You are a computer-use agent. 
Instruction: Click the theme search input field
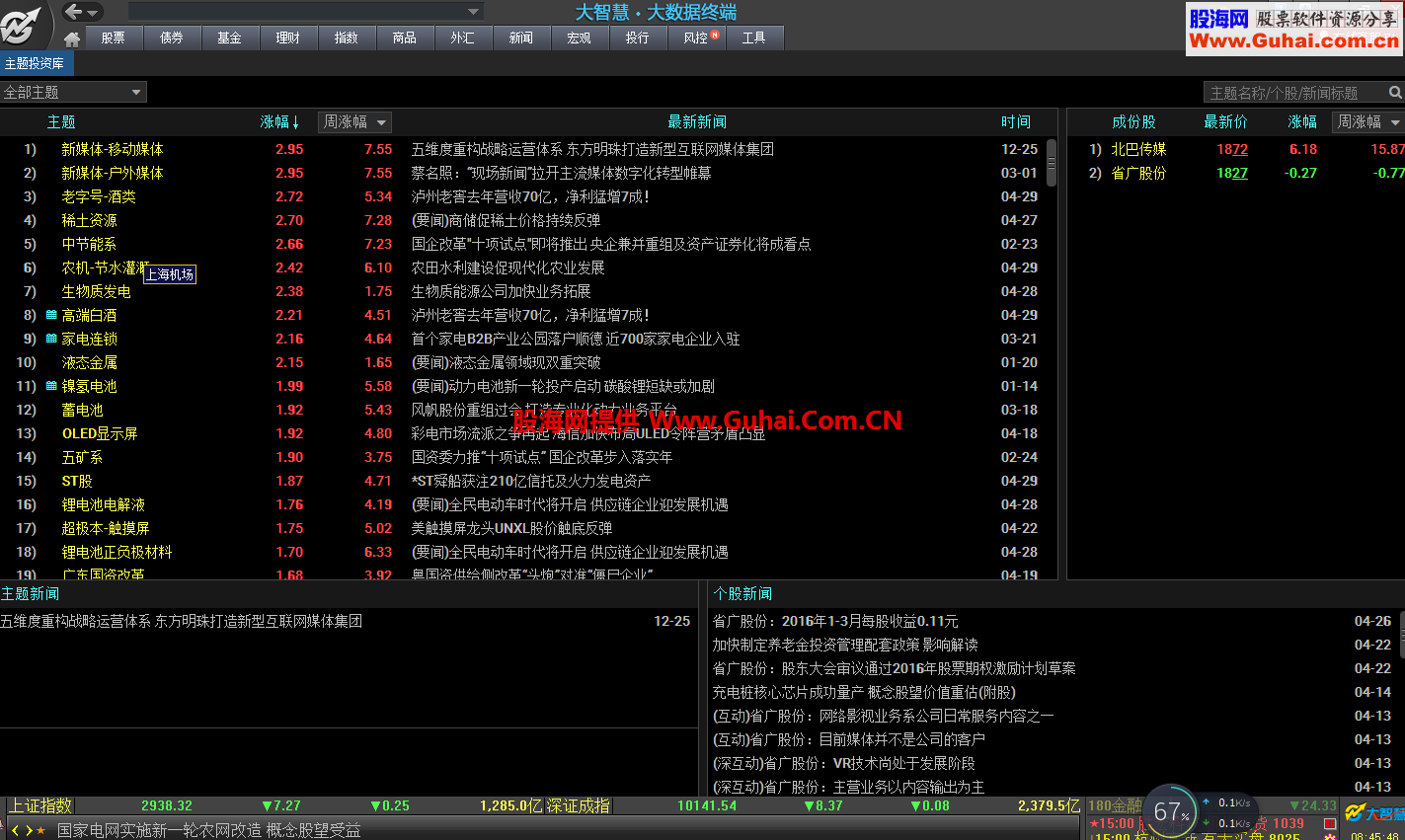(1295, 93)
